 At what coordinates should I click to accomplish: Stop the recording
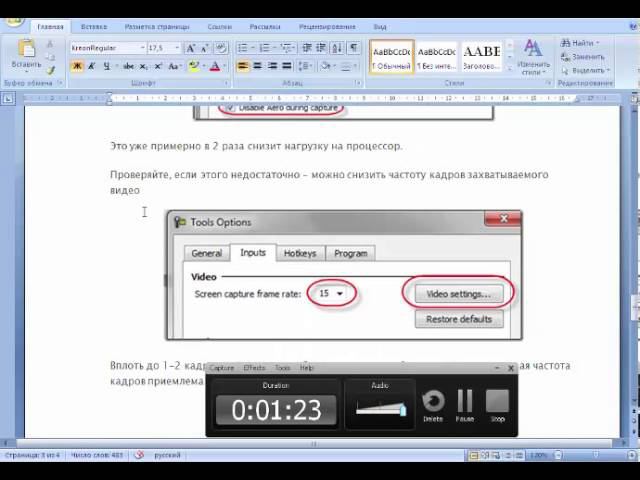click(498, 405)
